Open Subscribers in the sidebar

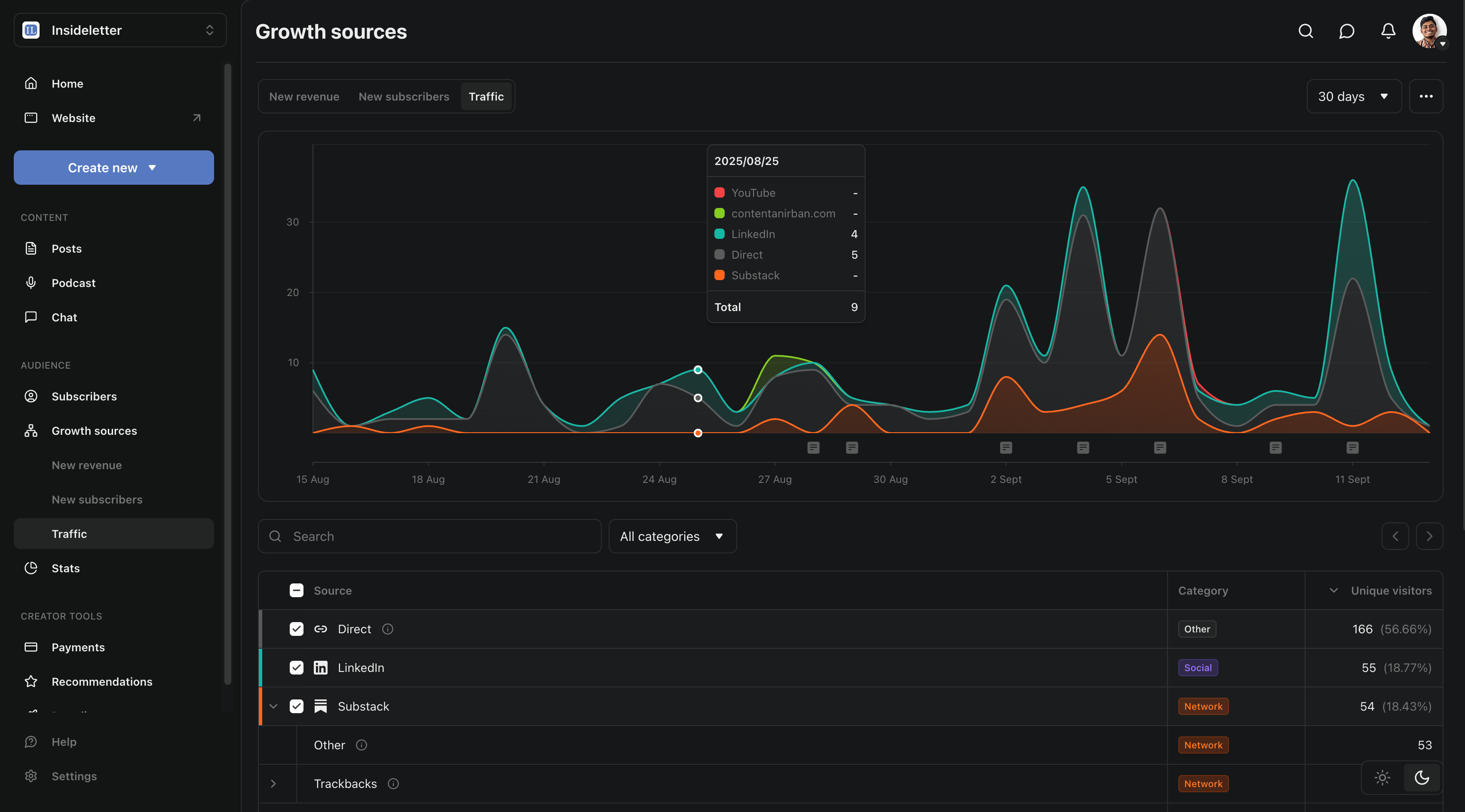pyautogui.click(x=84, y=397)
